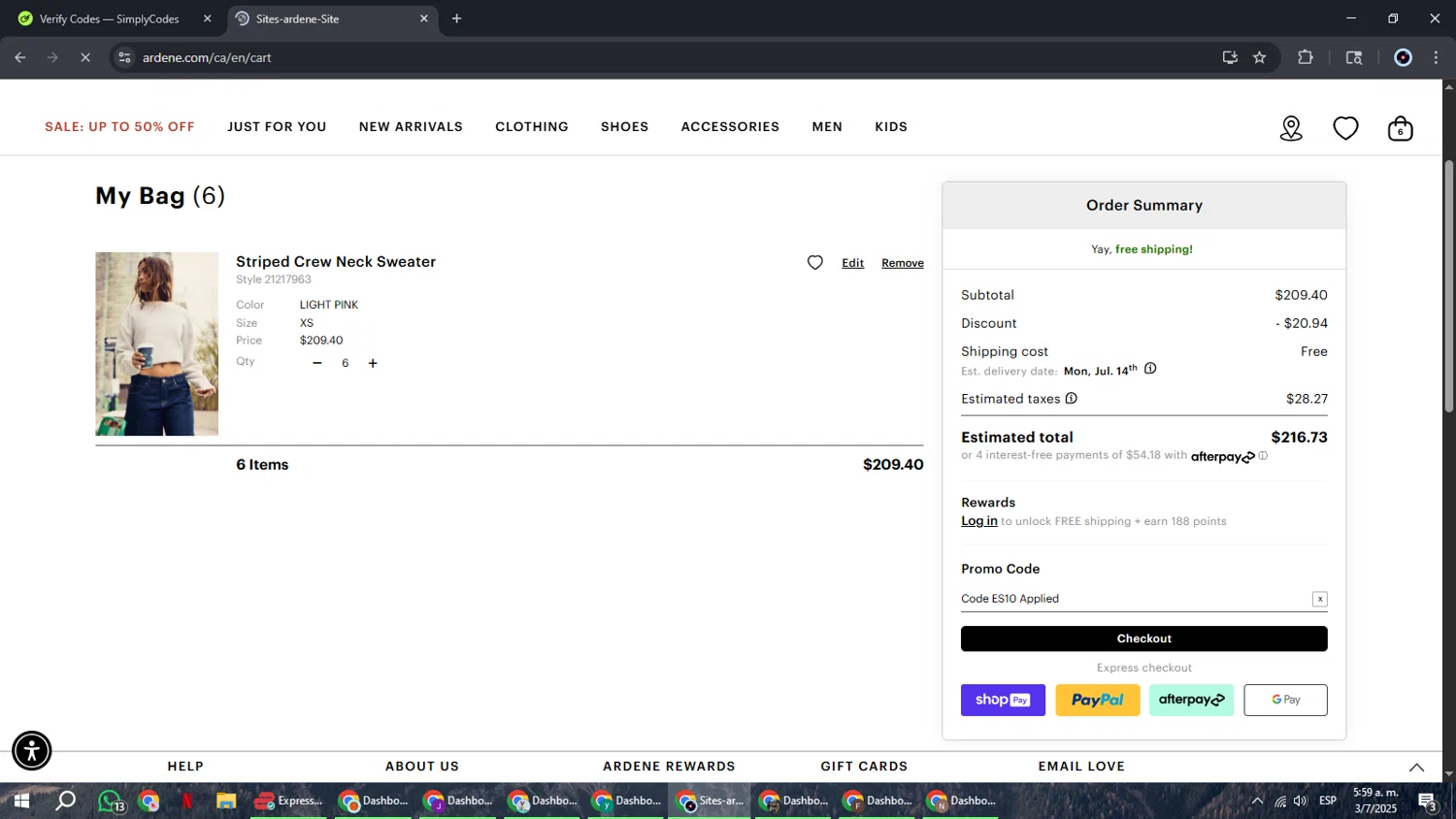Click Edit link for the sweater

[x=852, y=263]
